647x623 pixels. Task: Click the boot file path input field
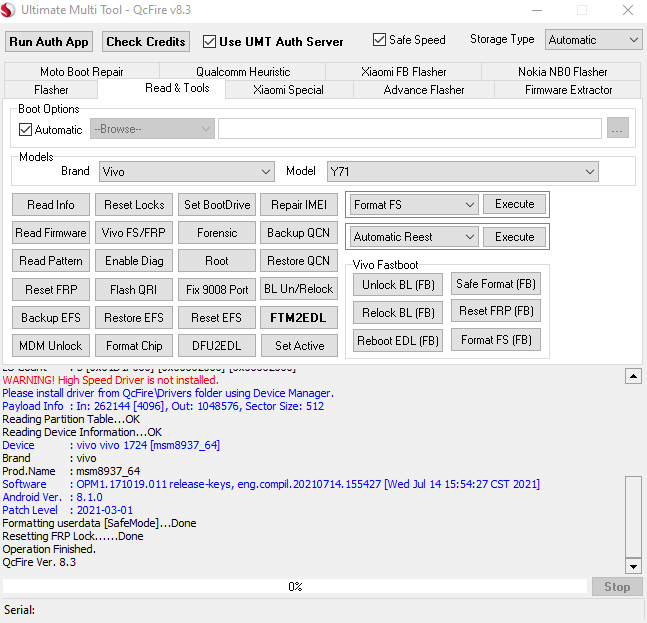(x=410, y=129)
